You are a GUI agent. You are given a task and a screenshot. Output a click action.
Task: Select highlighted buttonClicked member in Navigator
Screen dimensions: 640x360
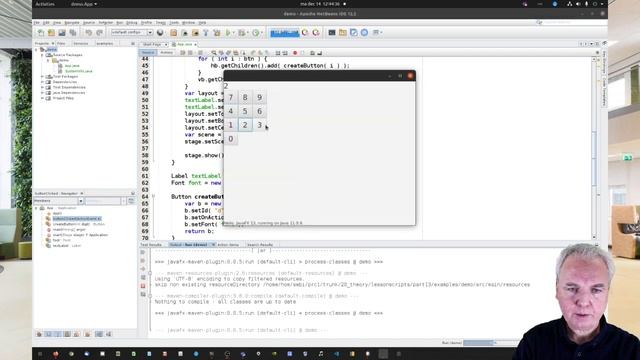point(76,219)
